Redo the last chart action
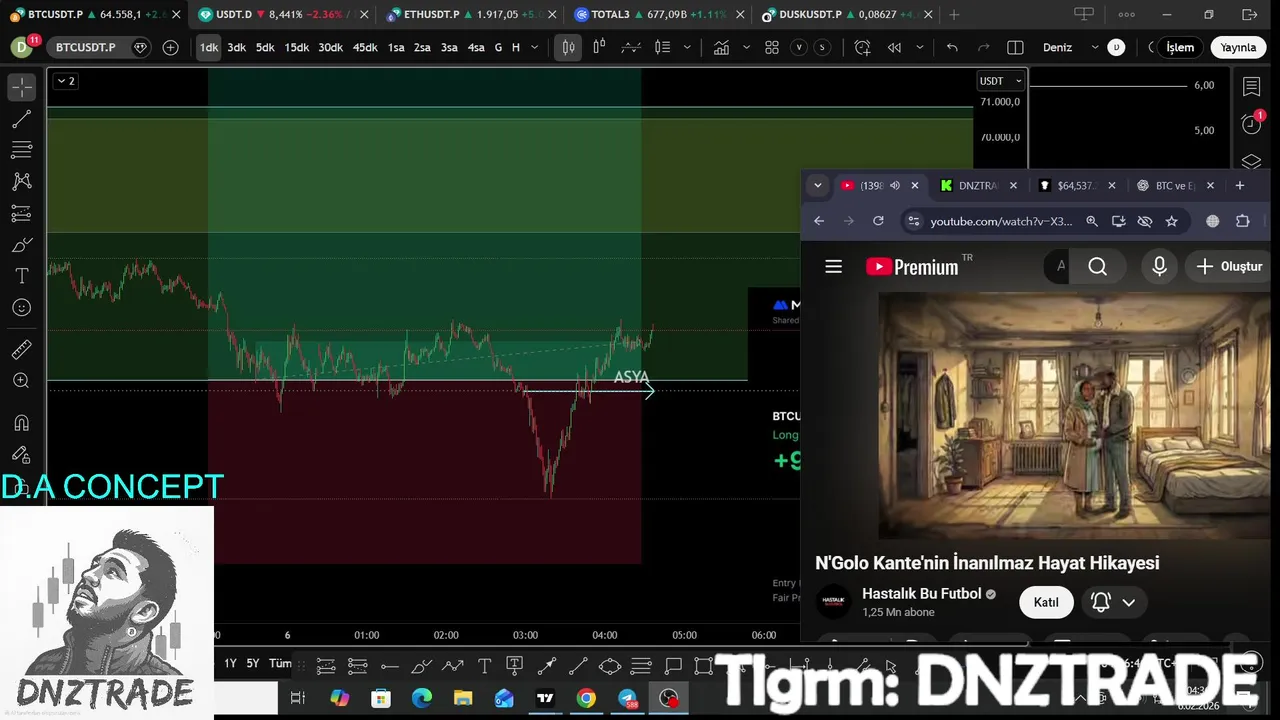Image resolution: width=1280 pixels, height=720 pixels. [983, 47]
